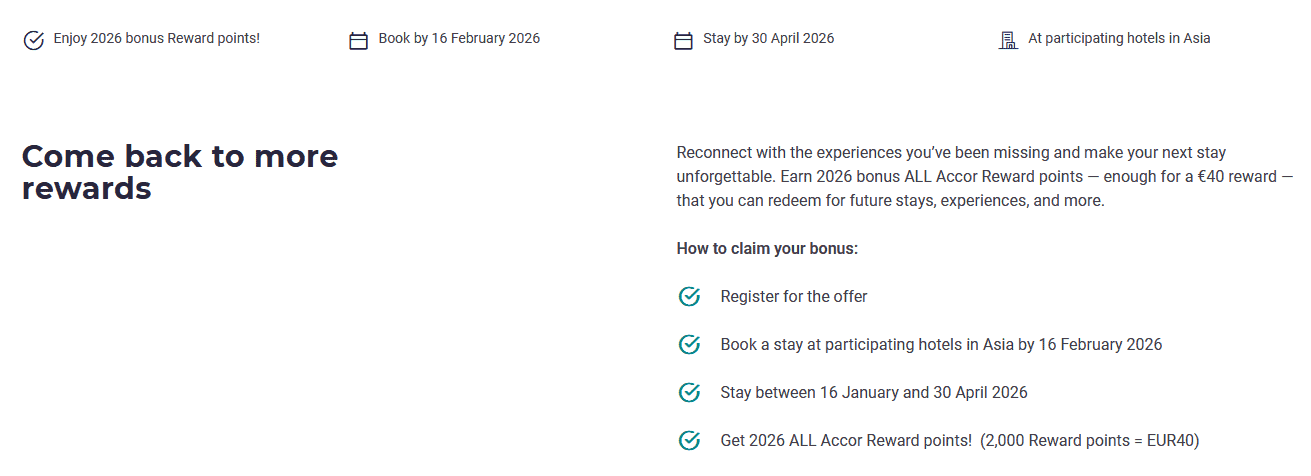Click the Come back to more rewards heading

coord(180,172)
